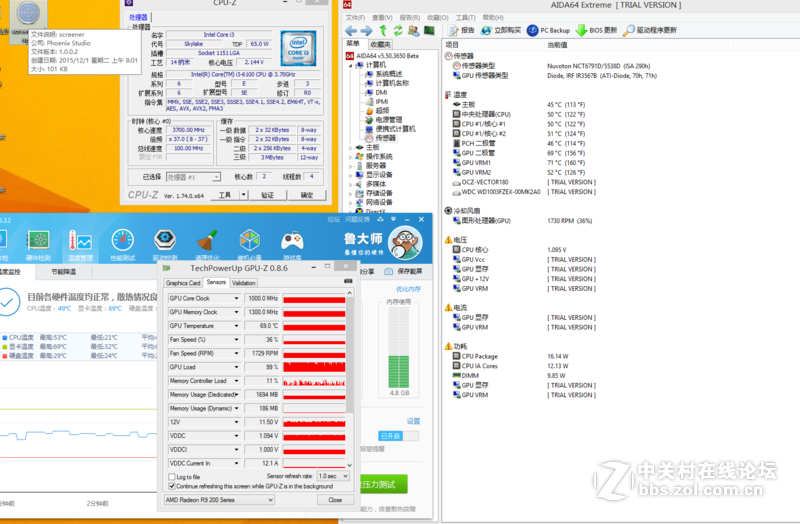Open the 工具 dropdown arrow in CPU-Z

tap(243, 195)
